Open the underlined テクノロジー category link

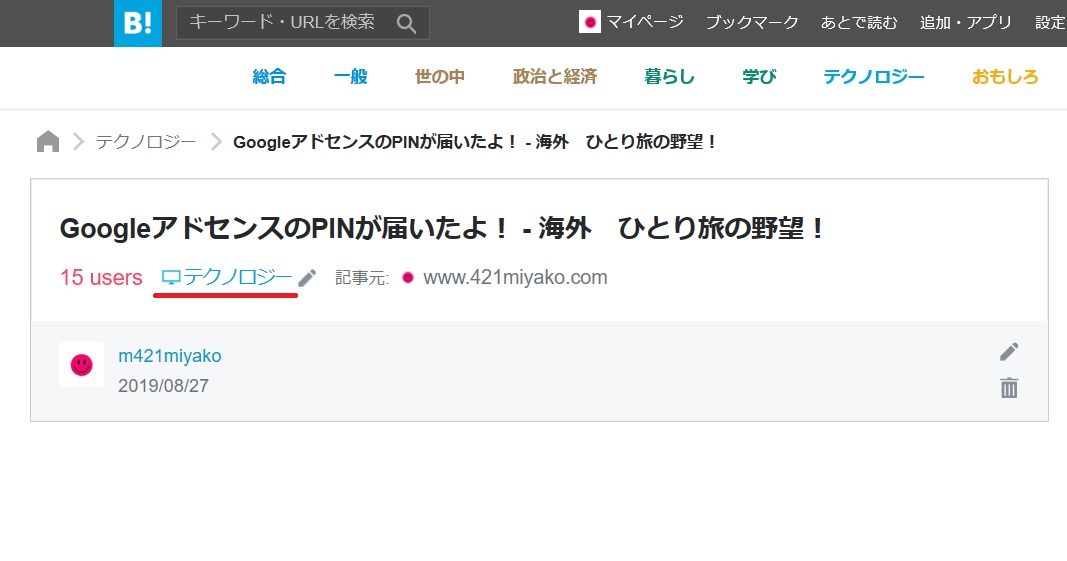click(237, 277)
